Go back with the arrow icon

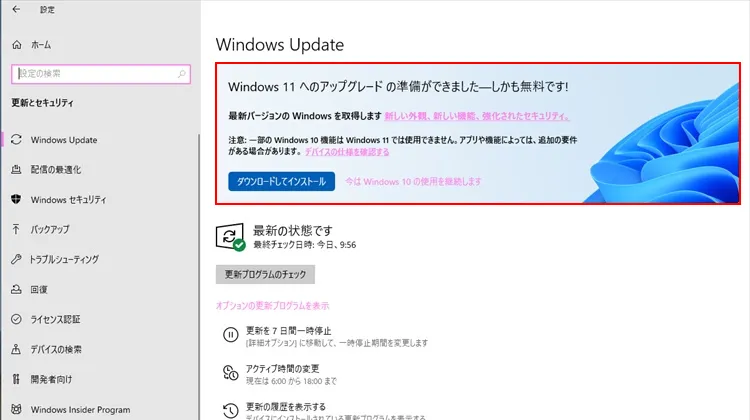click(16, 9)
